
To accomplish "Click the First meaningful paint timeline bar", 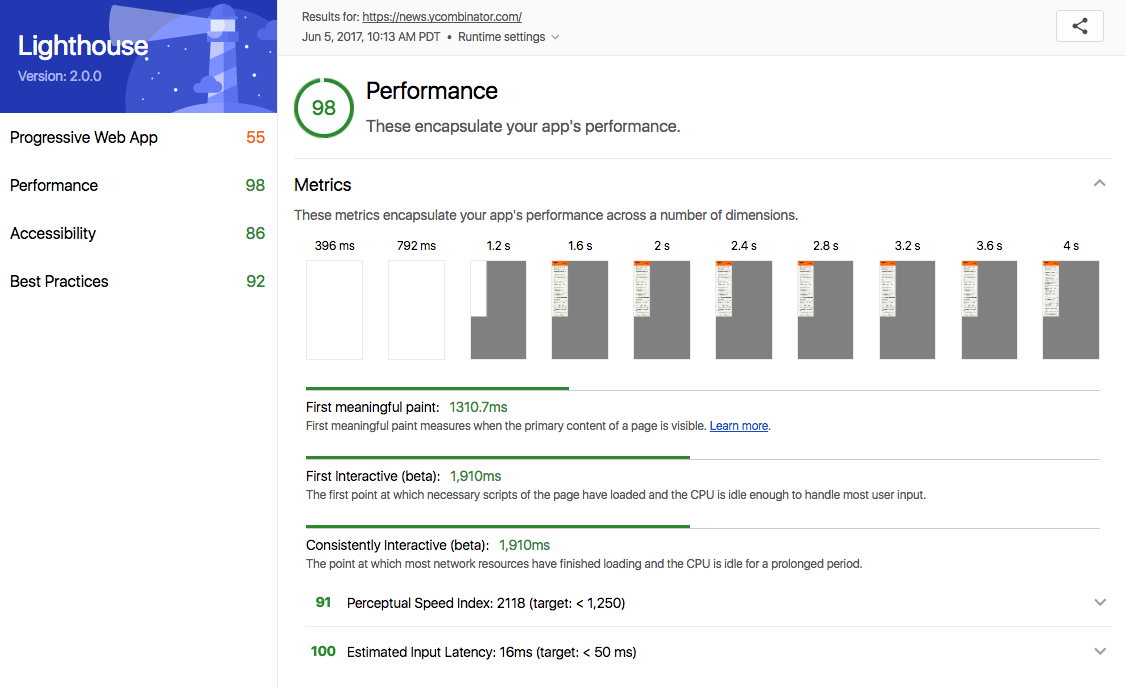I will (437, 388).
